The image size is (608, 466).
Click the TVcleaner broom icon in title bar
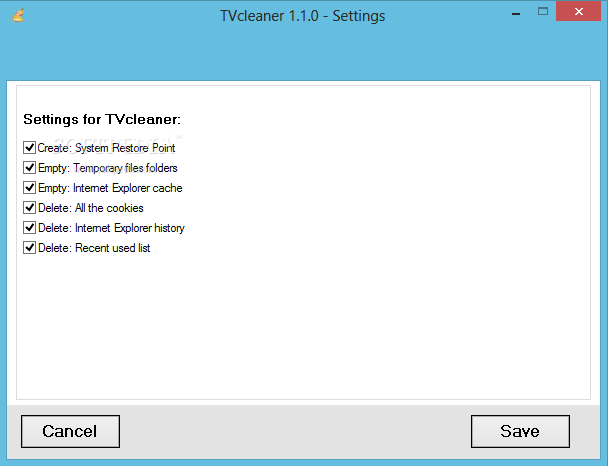[x=18, y=15]
